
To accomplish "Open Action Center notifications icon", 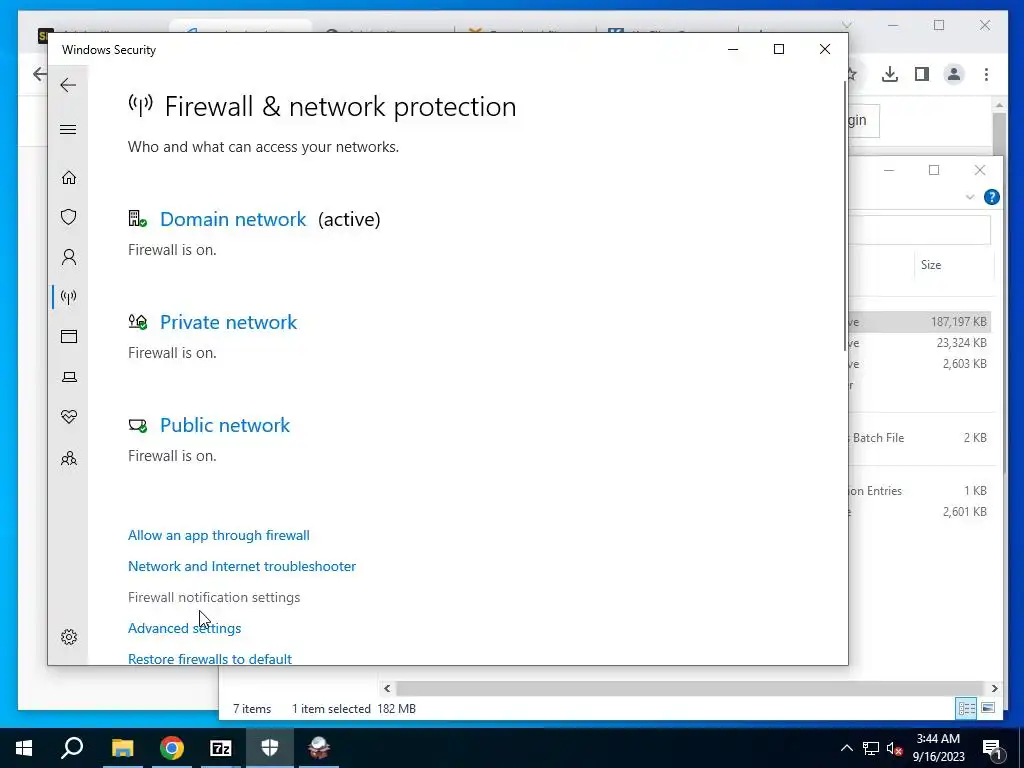I will (x=992, y=748).
